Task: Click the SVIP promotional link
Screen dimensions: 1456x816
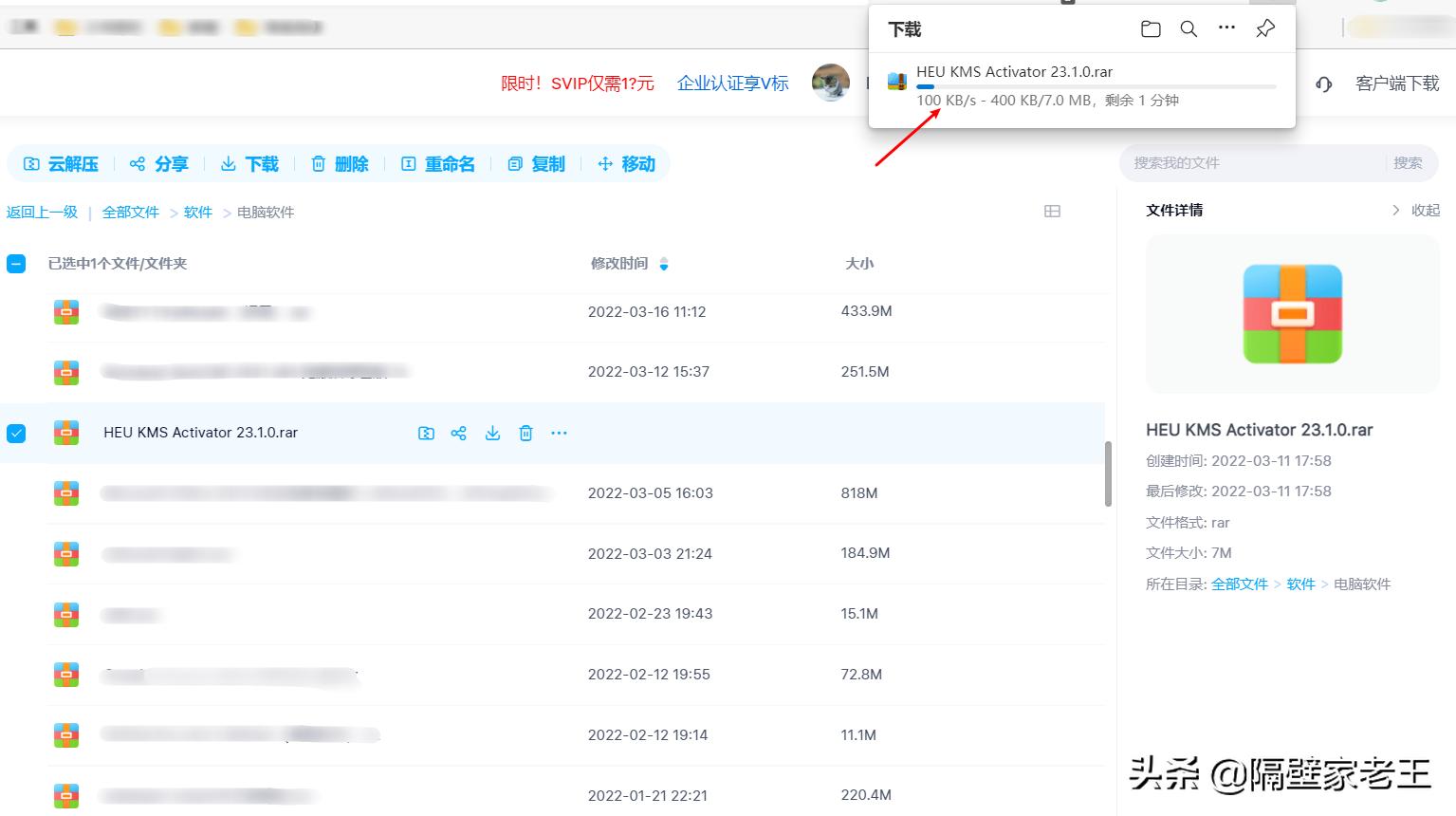Action: click(578, 83)
